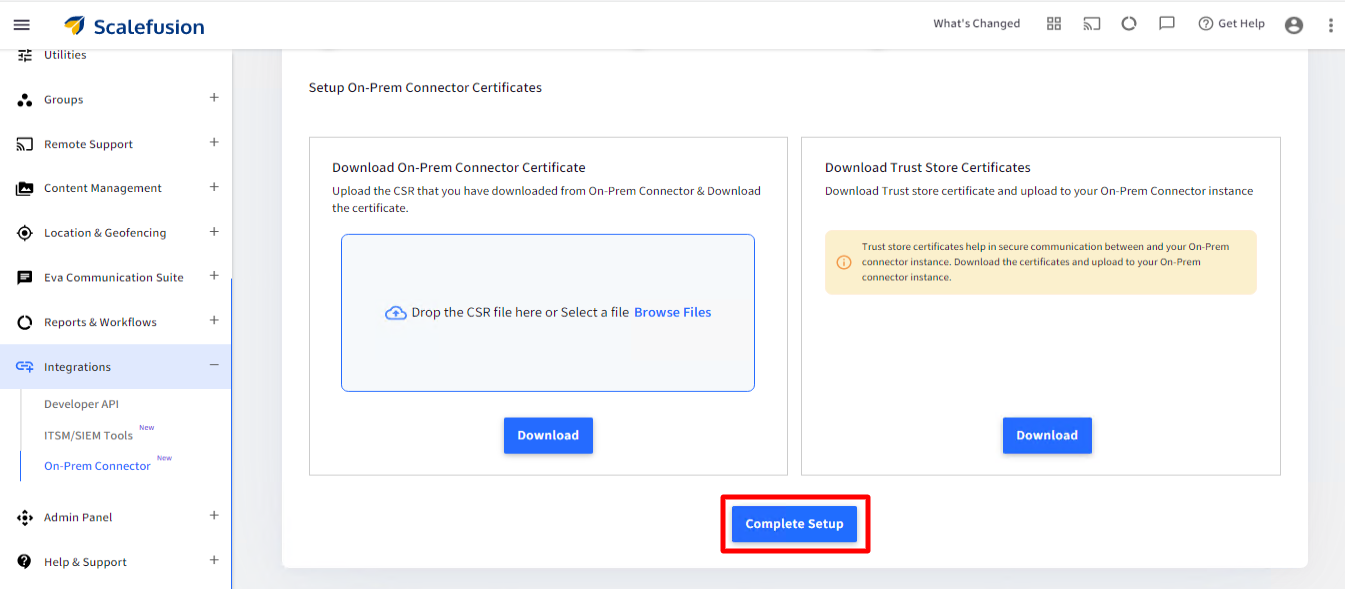This screenshot has width=1345, height=589.
Task: Click the Integrations link icon
Action: click(x=25, y=367)
